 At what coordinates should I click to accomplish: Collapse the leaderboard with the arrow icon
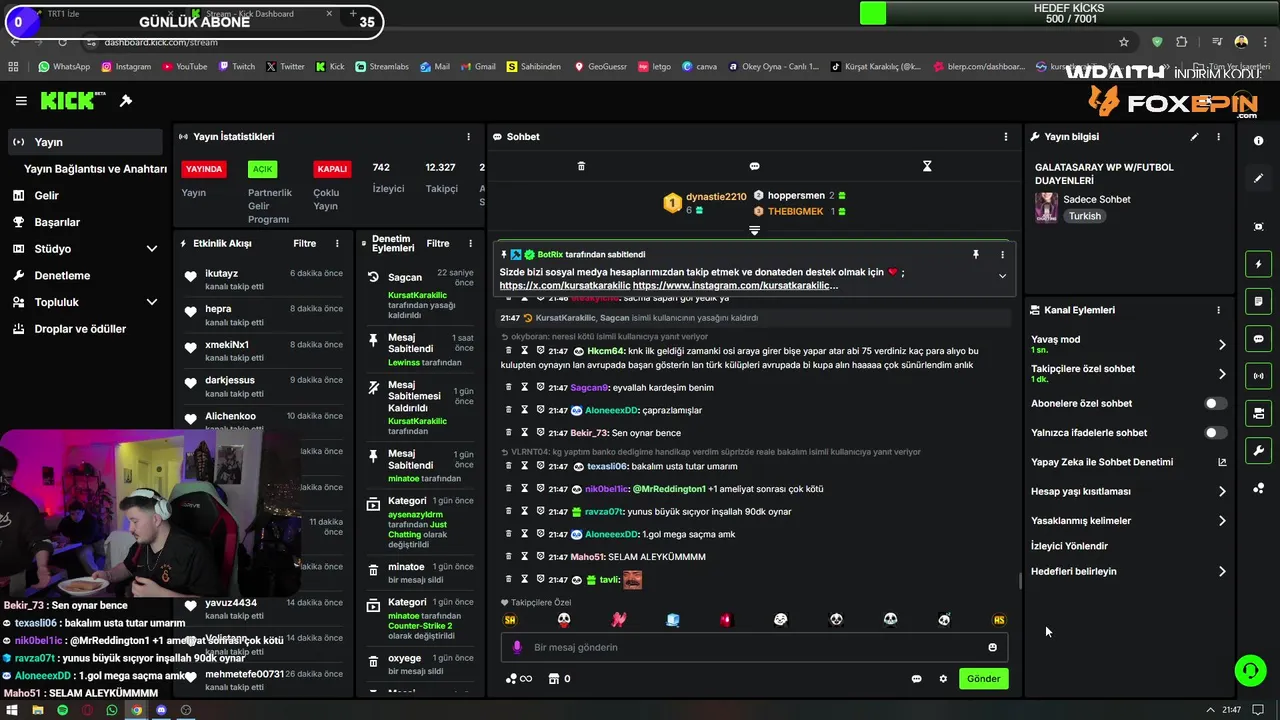(x=754, y=230)
